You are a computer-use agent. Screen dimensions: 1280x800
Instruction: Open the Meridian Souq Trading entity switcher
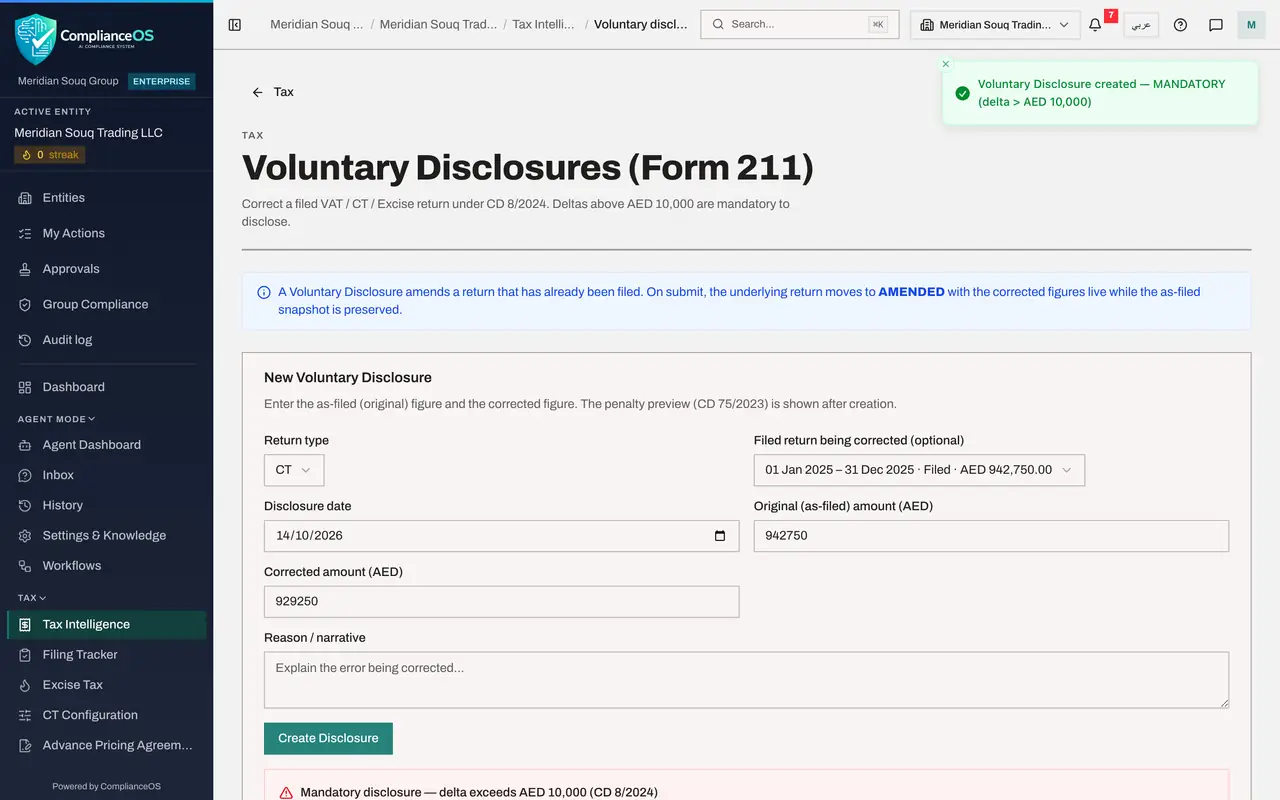pos(995,25)
